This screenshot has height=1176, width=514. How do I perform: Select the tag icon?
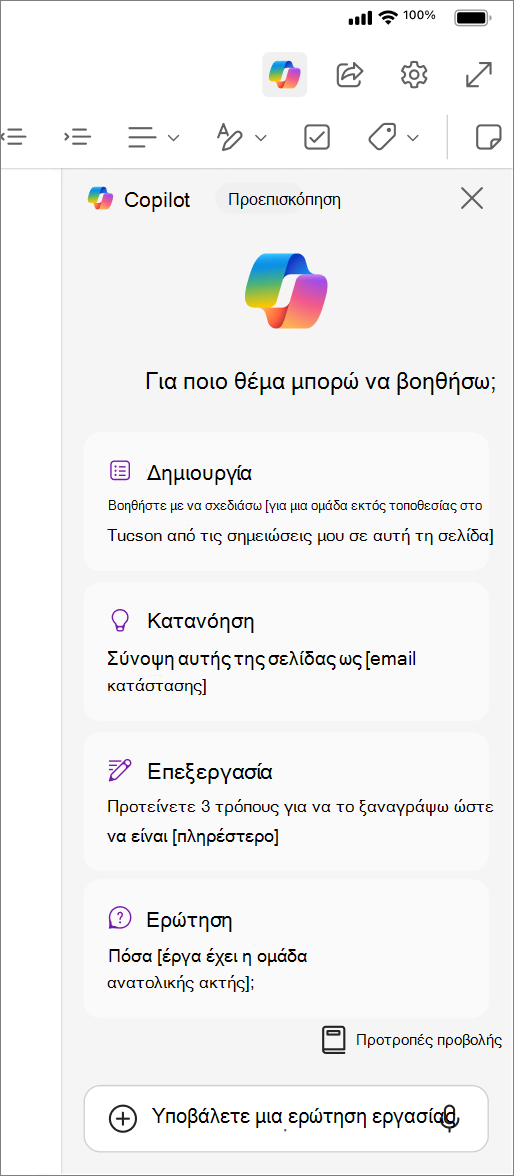[x=383, y=137]
